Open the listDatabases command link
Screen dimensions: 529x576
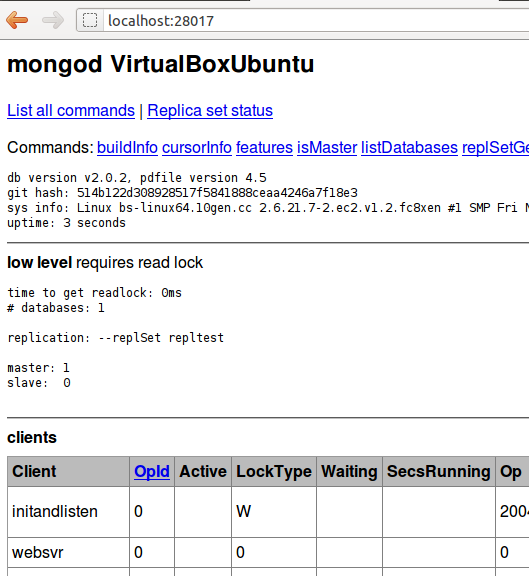coord(410,148)
